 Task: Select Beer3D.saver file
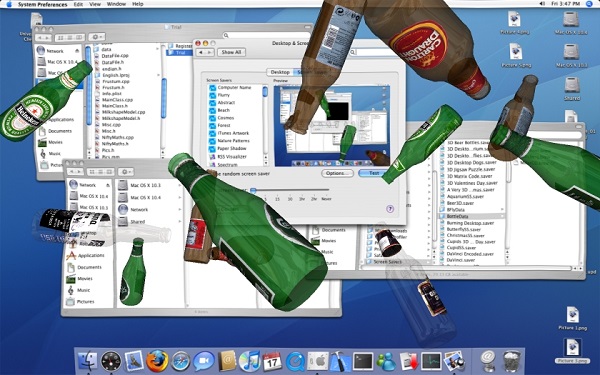460,203
